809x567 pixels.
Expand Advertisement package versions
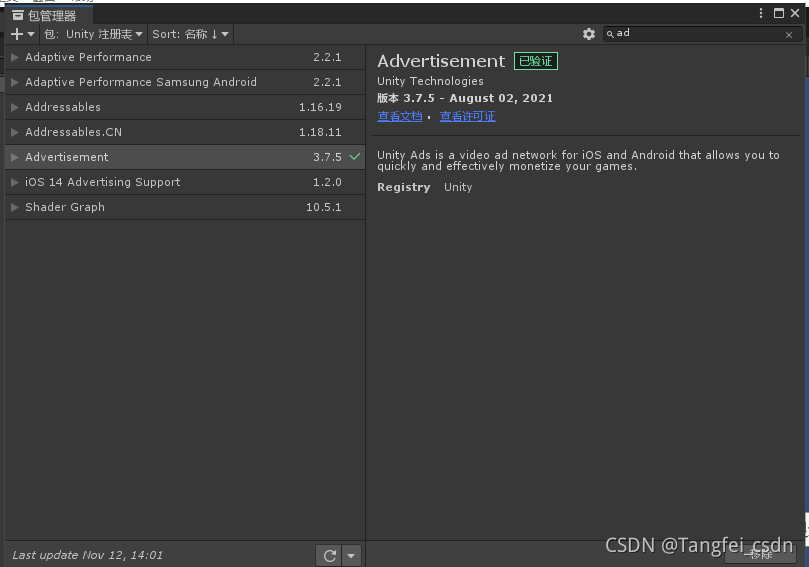pos(14,157)
